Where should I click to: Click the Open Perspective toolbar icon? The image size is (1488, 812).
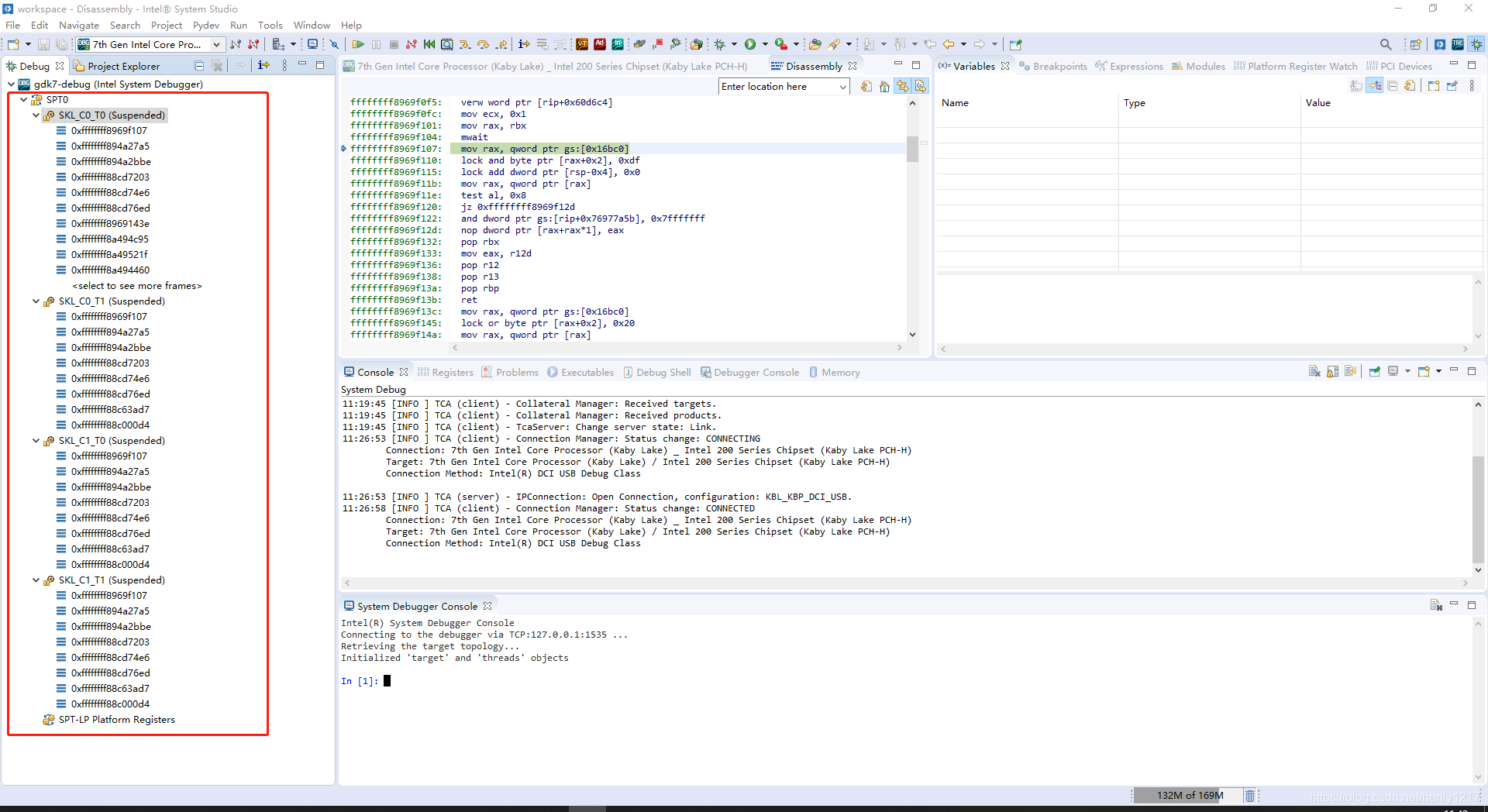click(x=1415, y=44)
